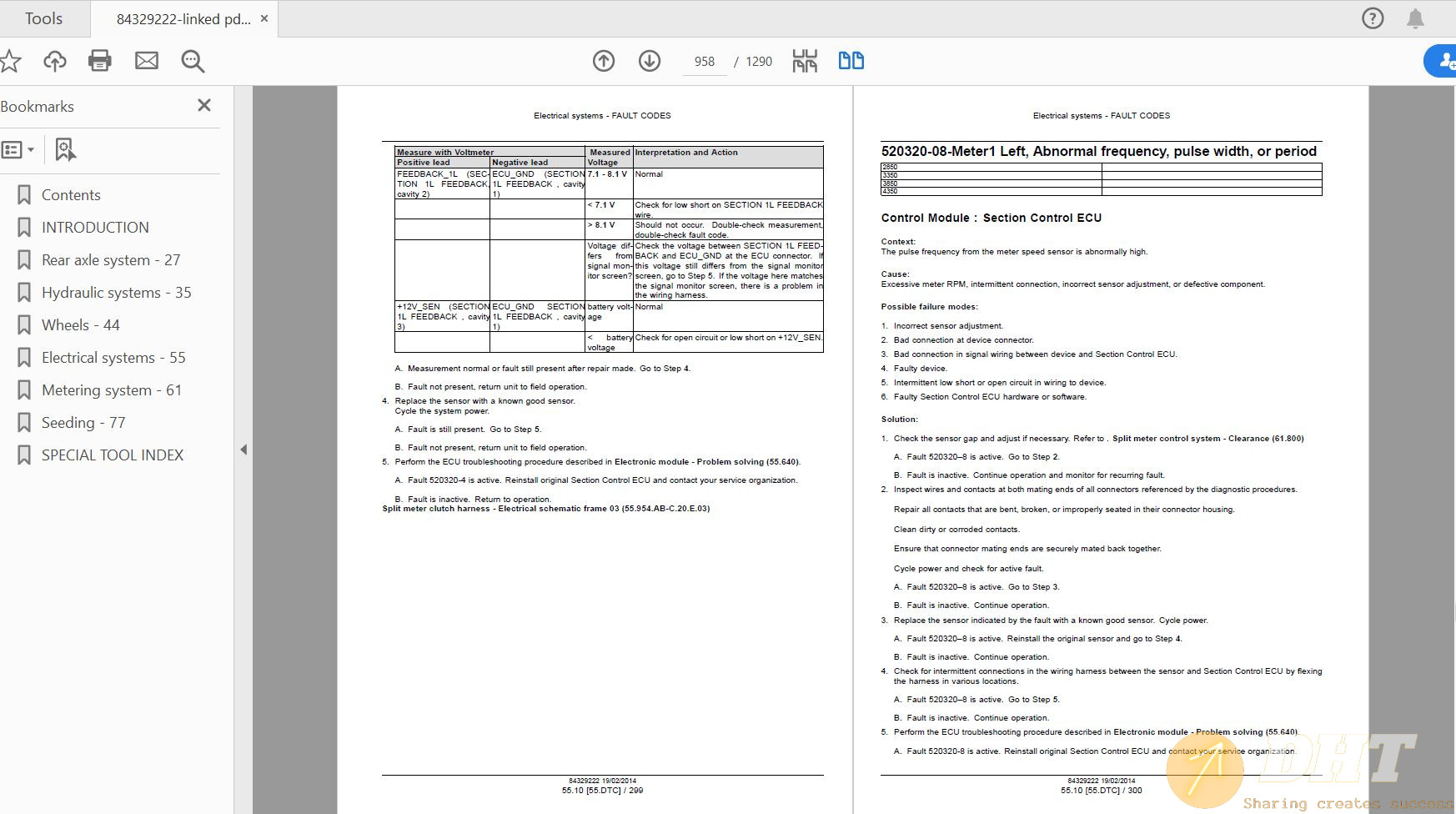
Task: Select the 84329222-linked pdf tab
Action: 183,18
